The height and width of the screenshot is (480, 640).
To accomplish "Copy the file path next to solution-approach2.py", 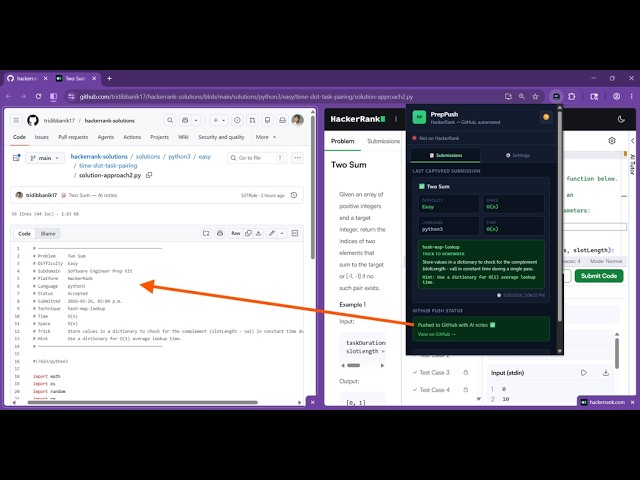I will 149,175.
